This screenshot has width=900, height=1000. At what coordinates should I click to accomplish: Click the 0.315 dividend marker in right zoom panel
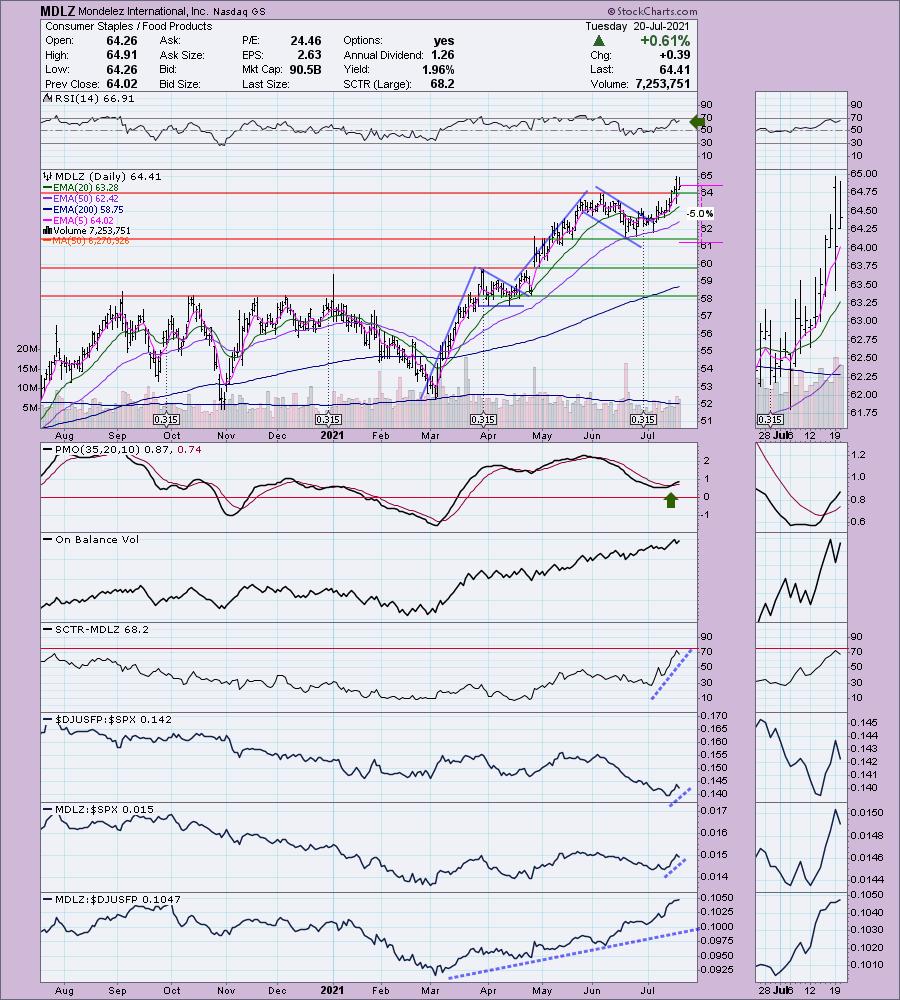coord(770,419)
